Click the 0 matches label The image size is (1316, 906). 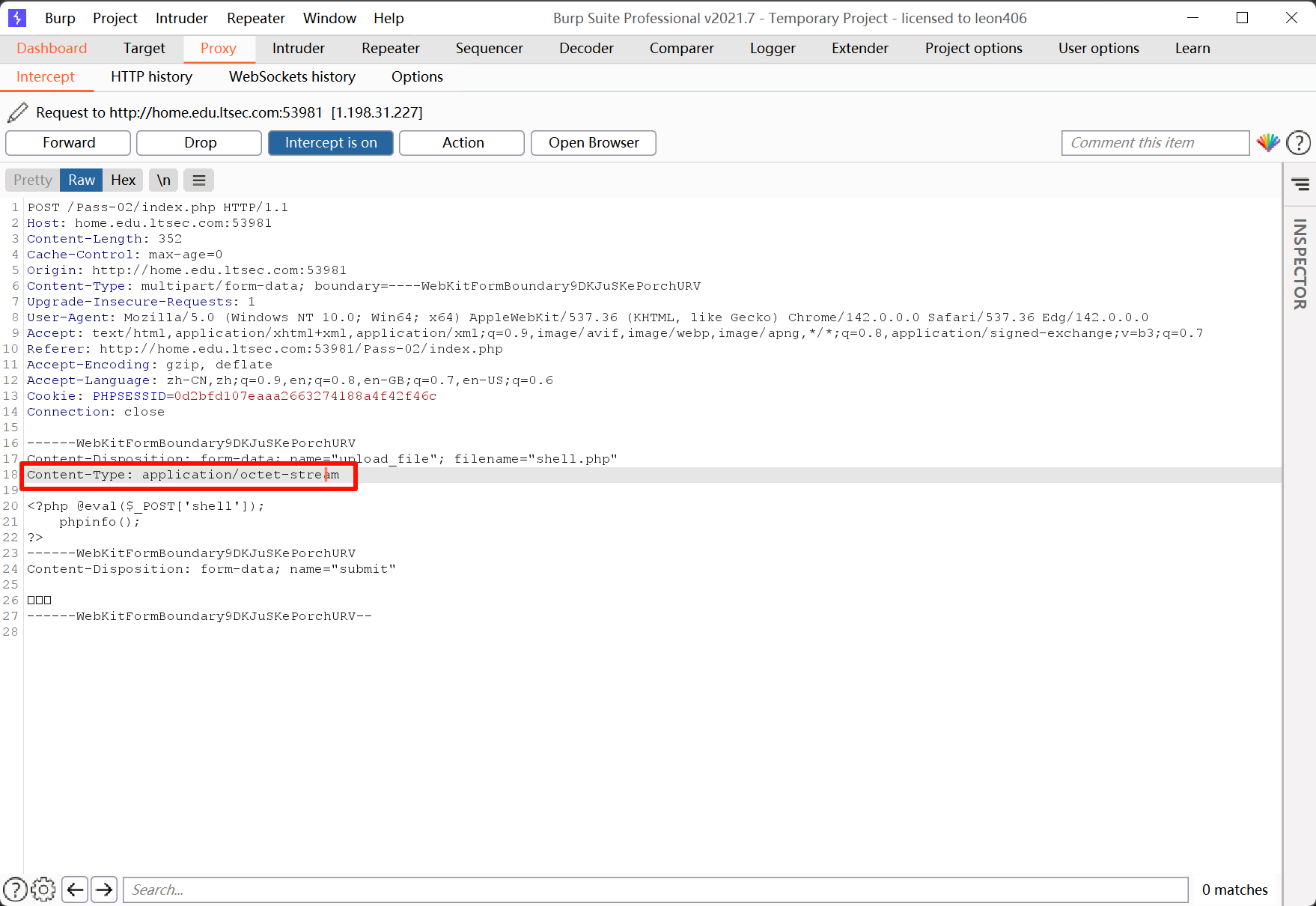pyautogui.click(x=1235, y=890)
